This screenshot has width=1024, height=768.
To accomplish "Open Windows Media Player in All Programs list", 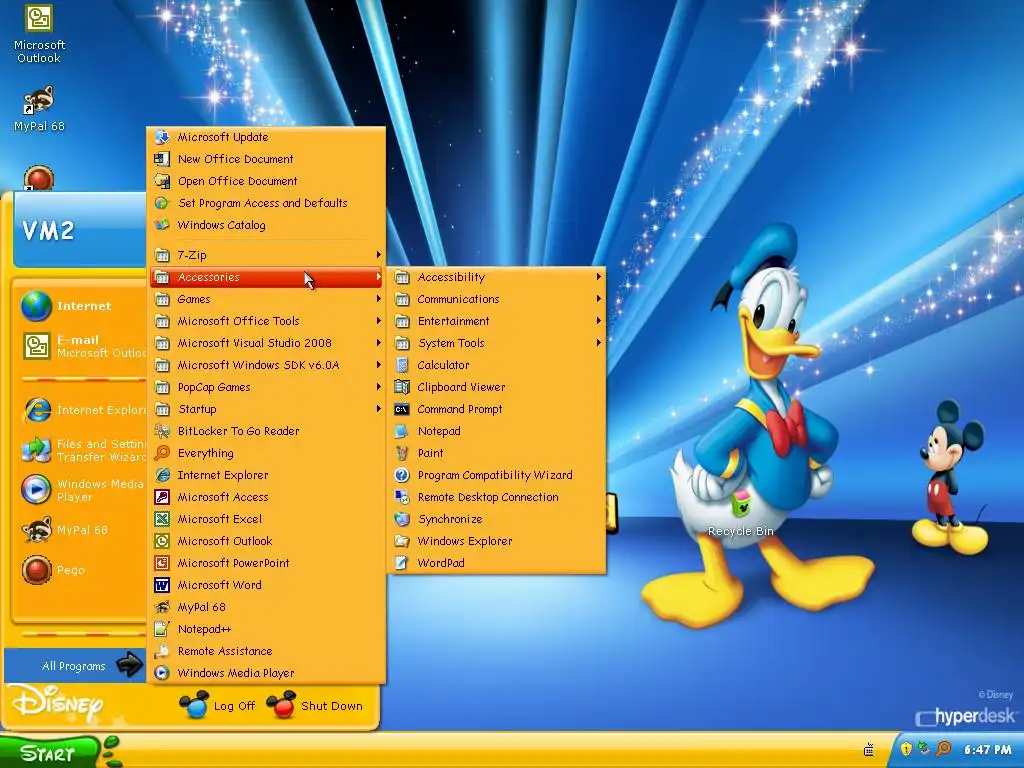I will (x=266, y=673).
